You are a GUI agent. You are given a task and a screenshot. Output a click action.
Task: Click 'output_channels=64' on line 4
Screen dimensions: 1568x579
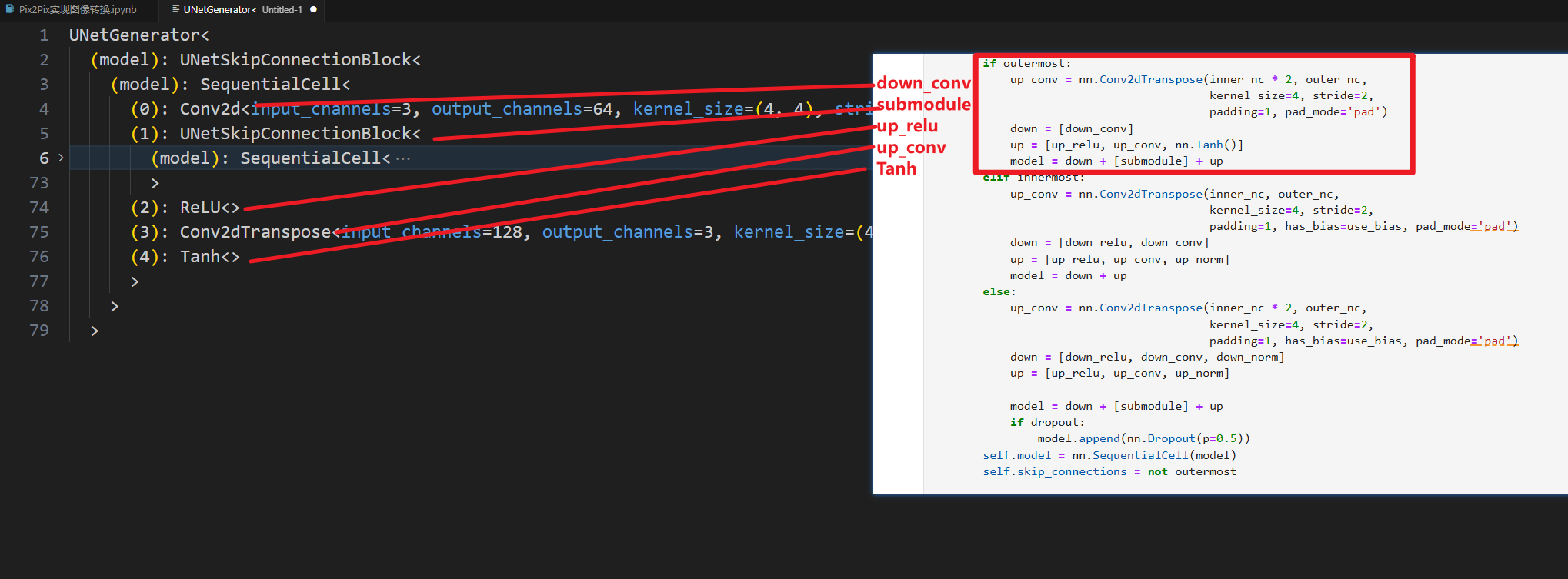click(x=522, y=109)
